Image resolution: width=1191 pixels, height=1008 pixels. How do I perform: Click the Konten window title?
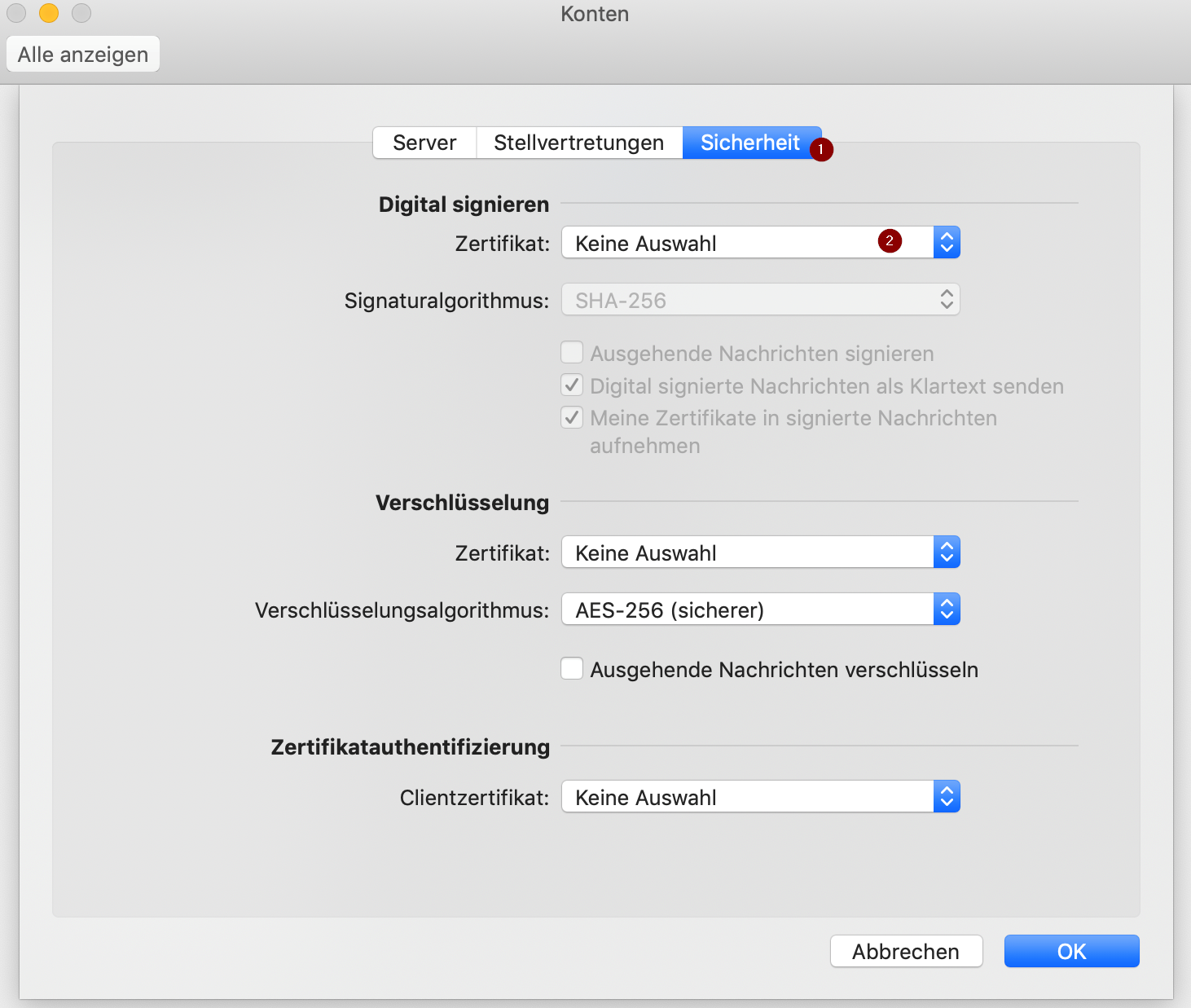[595, 14]
